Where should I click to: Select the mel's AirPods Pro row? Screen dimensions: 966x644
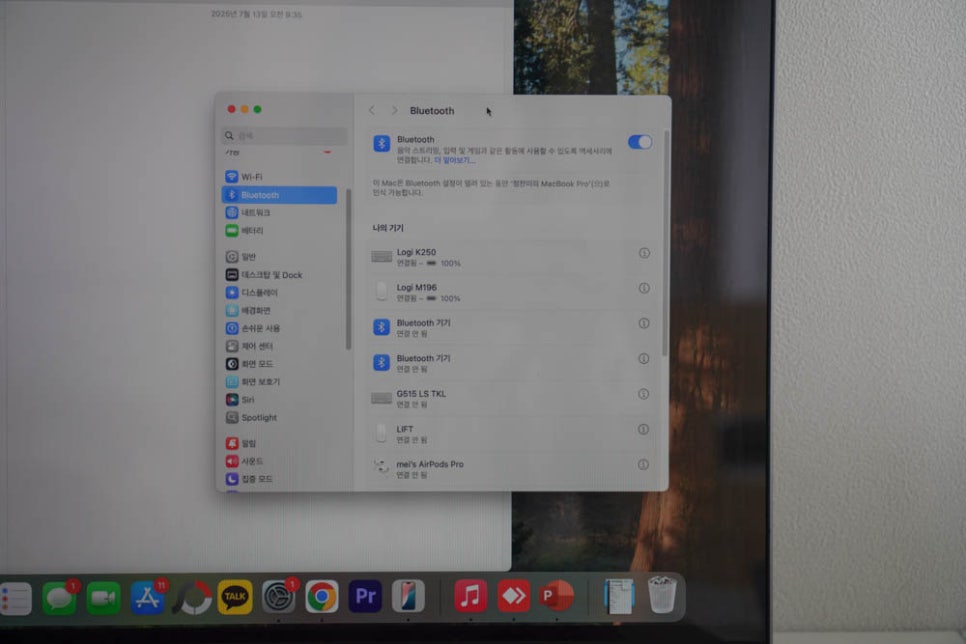tap(511, 468)
